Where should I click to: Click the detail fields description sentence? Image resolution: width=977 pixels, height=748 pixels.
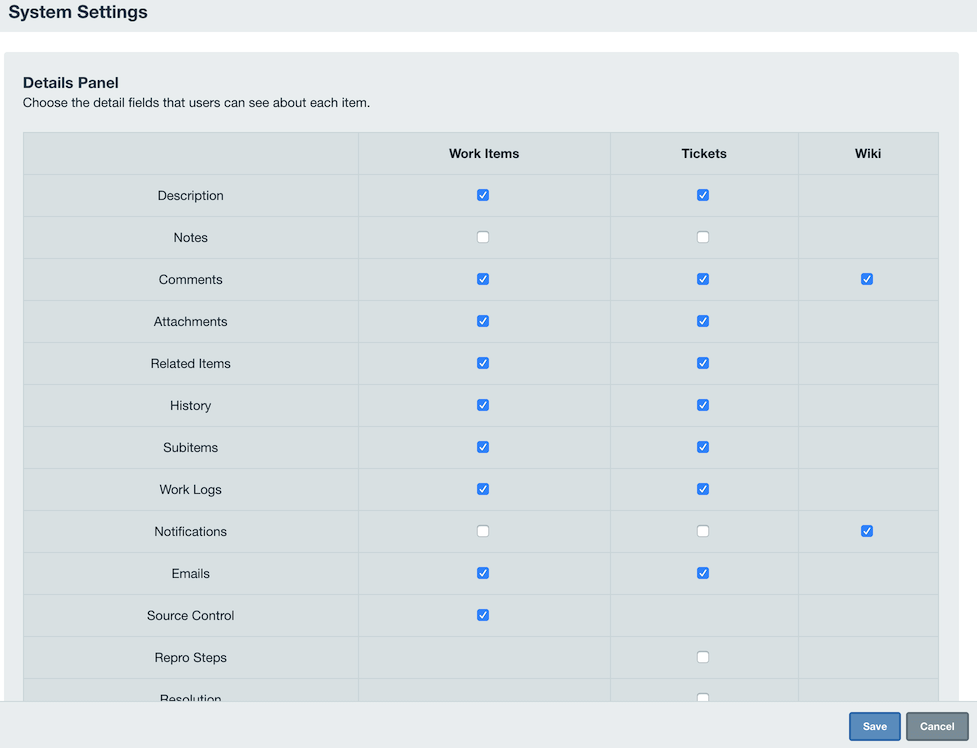point(196,103)
